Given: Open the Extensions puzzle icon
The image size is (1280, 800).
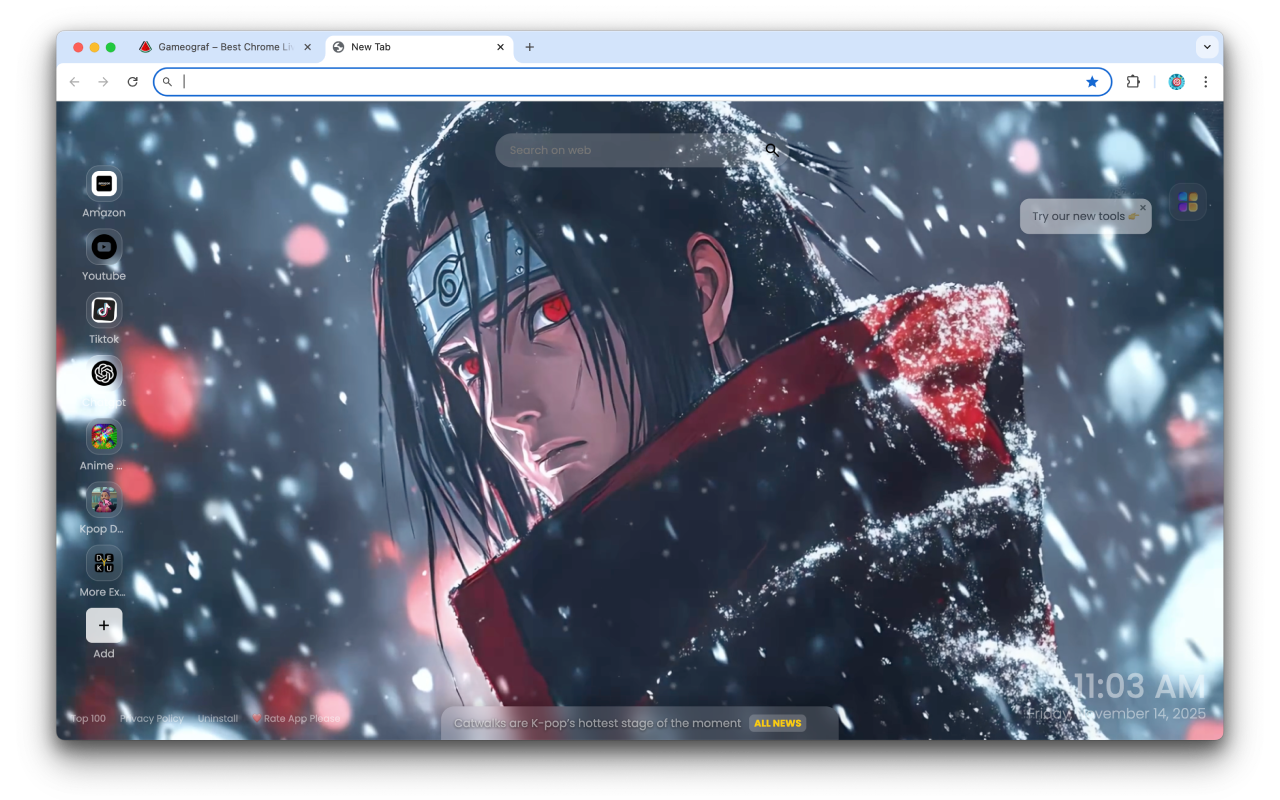Looking at the screenshot, I should click(x=1133, y=82).
